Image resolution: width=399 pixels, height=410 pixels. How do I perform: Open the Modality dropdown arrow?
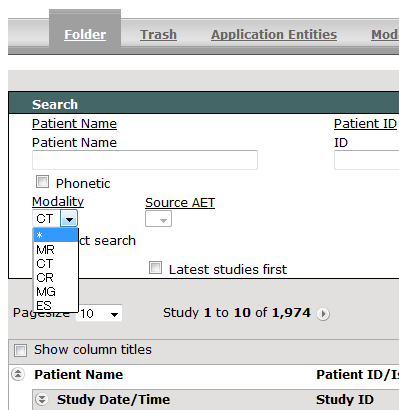point(69,219)
